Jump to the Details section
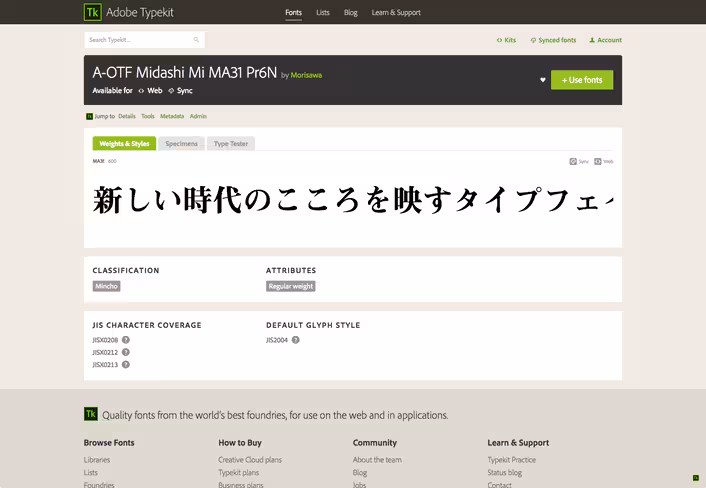 (x=127, y=116)
